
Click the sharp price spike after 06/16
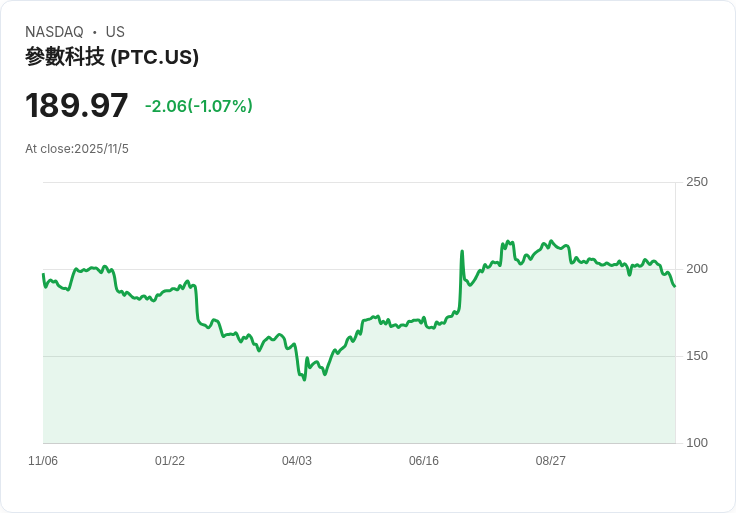pyautogui.click(x=462, y=252)
